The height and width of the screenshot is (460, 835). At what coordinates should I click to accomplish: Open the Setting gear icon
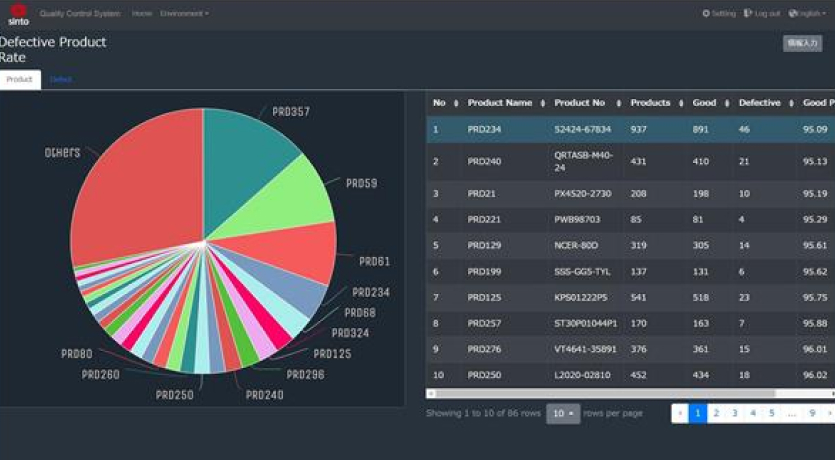(706, 14)
